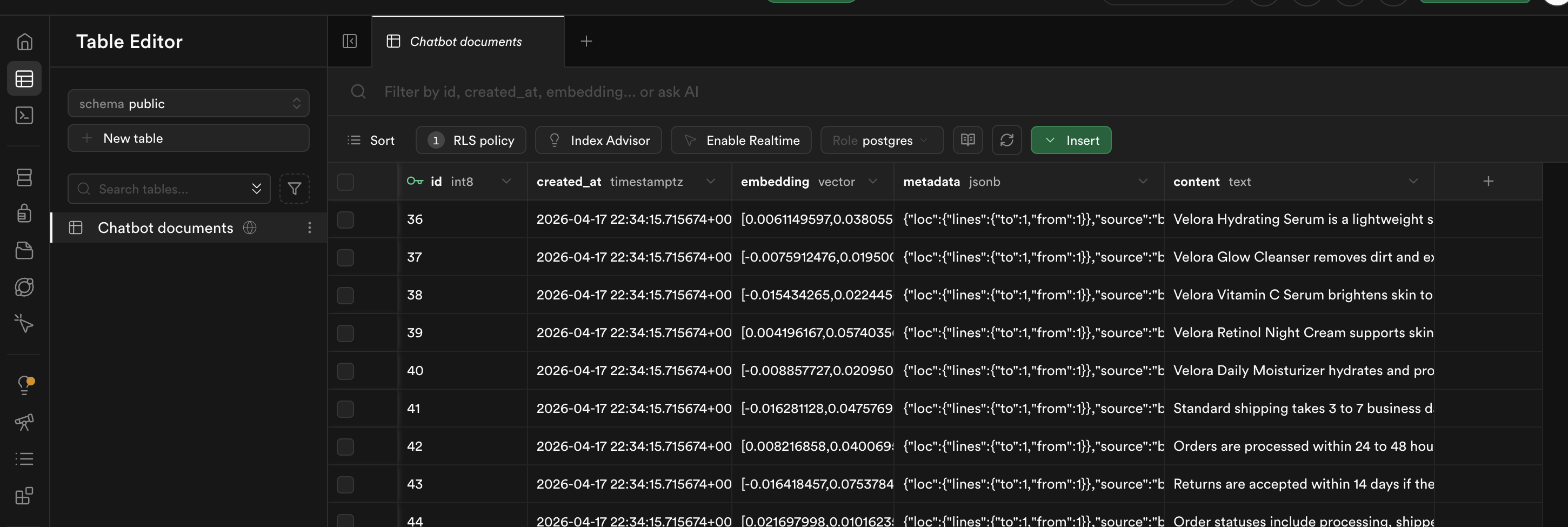Click embedding cell starting 0.0061149597
Image resolution: width=1568 pixels, height=527 pixels.
[812, 219]
